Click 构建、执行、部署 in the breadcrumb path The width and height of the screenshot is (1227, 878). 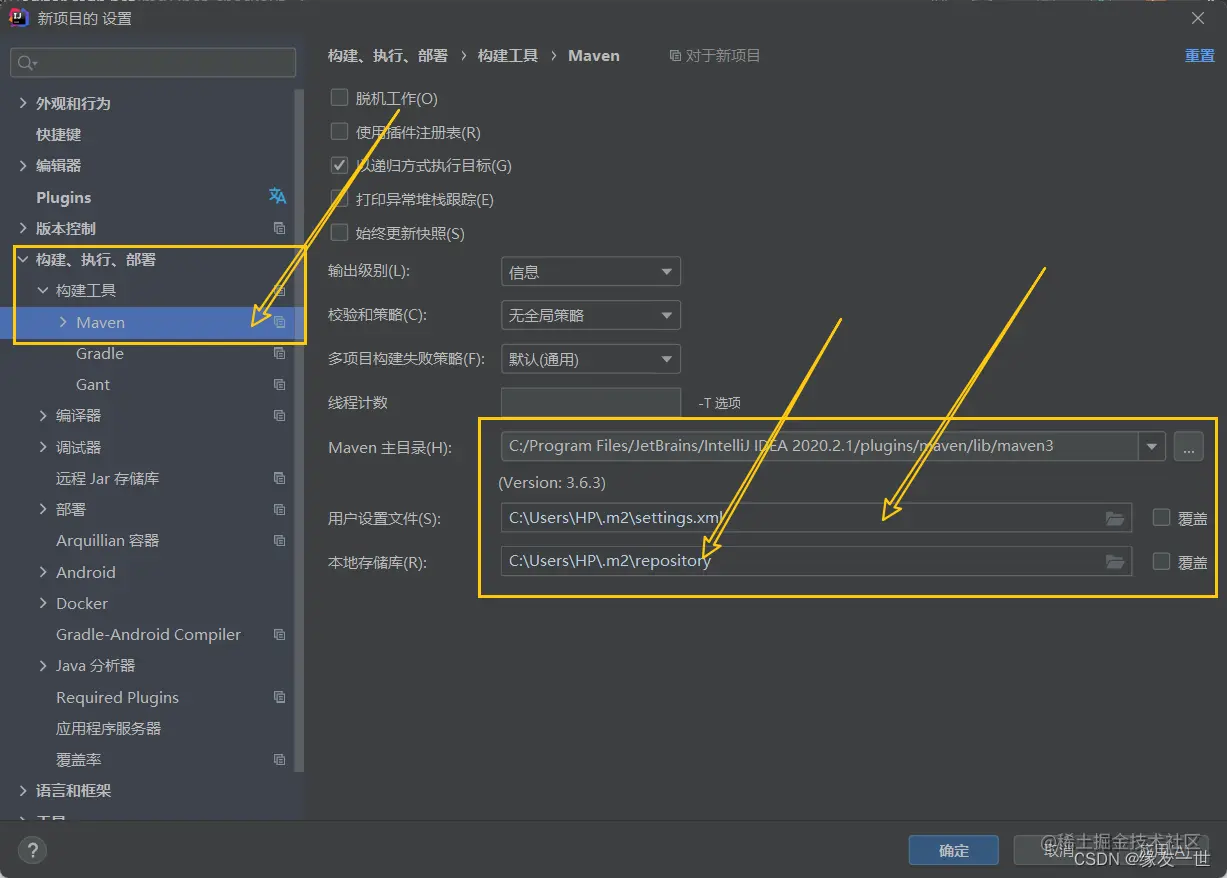[388, 56]
